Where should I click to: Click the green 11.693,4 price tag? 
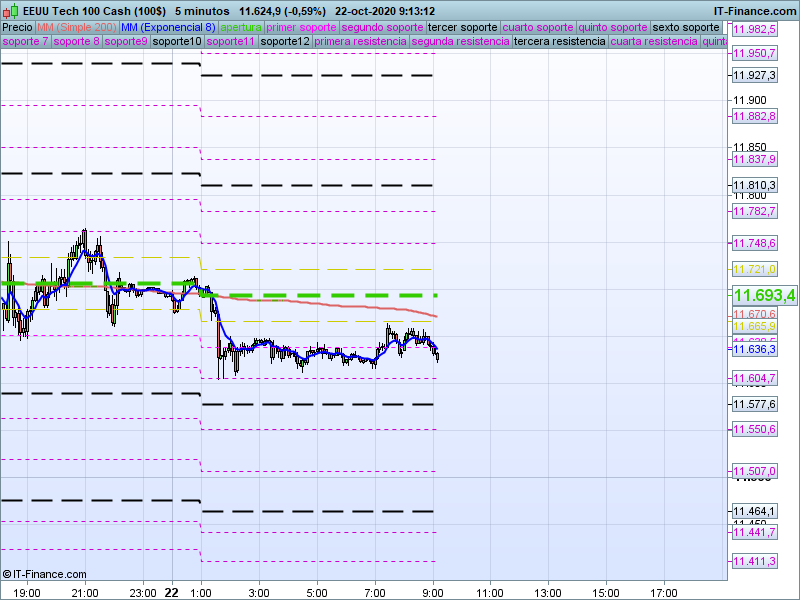[x=763, y=296]
